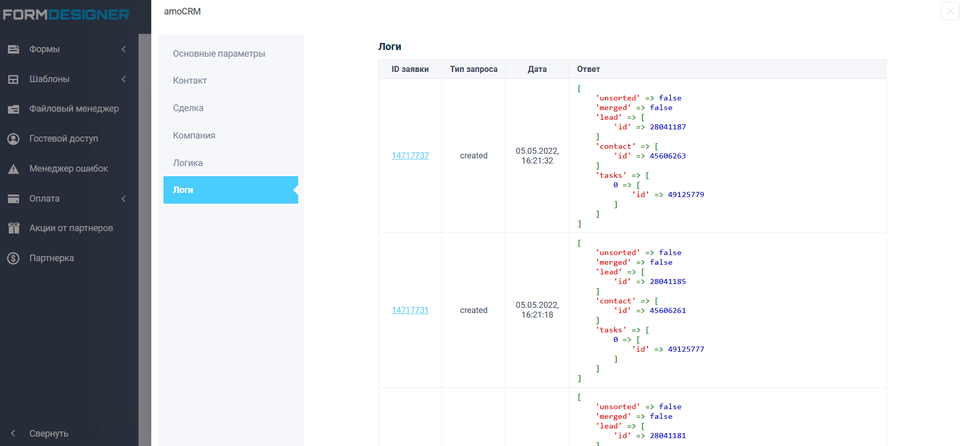Expand the Оплата submenu chevron
The width and height of the screenshot is (960, 446).
(x=123, y=198)
